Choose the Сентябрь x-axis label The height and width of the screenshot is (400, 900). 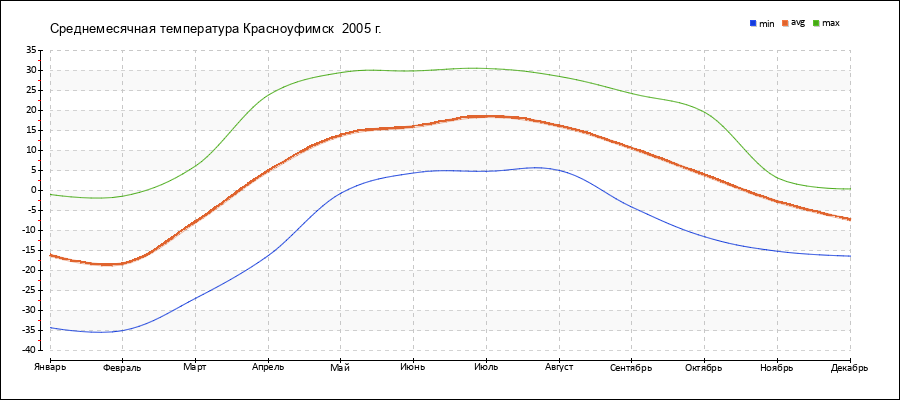tap(631, 367)
